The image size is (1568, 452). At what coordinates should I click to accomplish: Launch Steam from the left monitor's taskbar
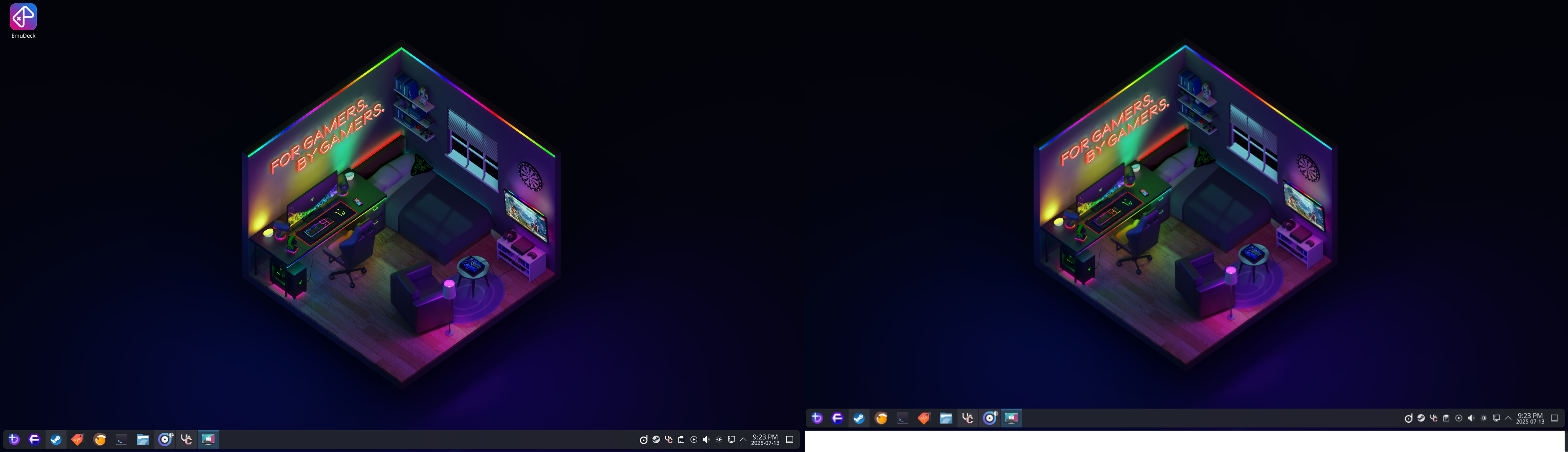point(55,439)
